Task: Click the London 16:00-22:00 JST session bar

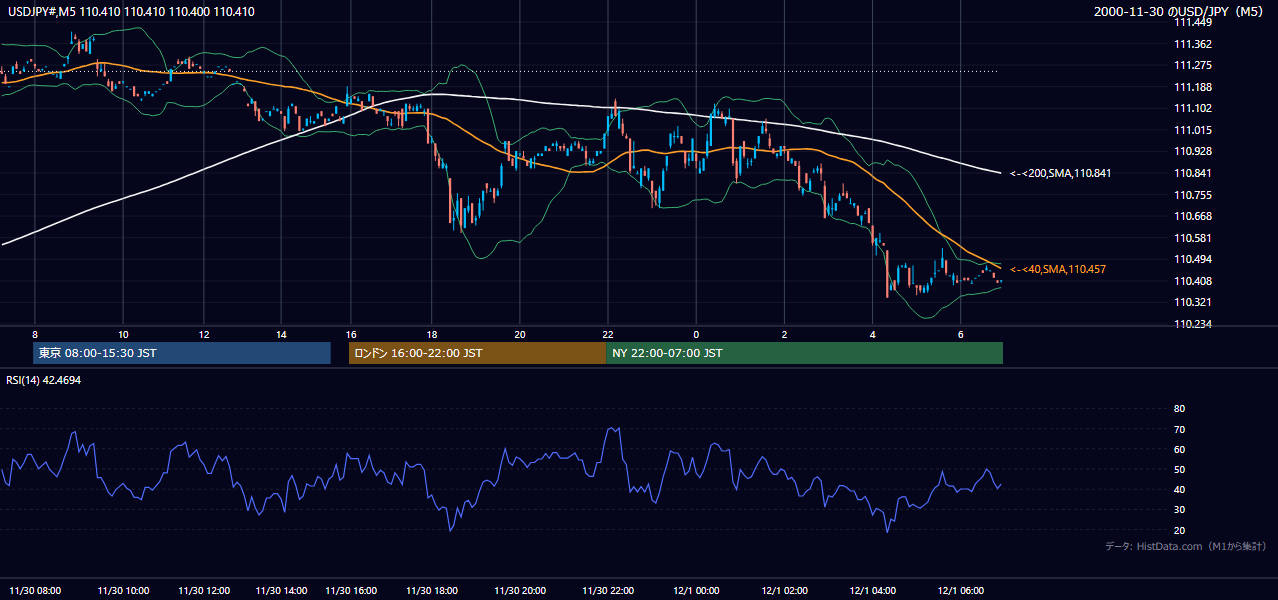Action: pyautogui.click(x=477, y=353)
